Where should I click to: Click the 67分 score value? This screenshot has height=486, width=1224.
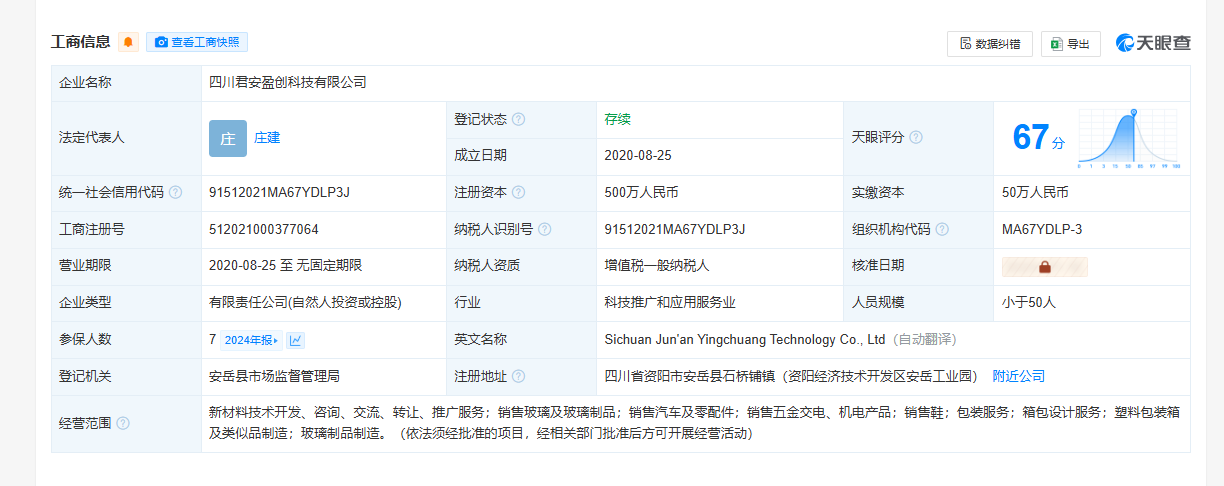(1038, 138)
